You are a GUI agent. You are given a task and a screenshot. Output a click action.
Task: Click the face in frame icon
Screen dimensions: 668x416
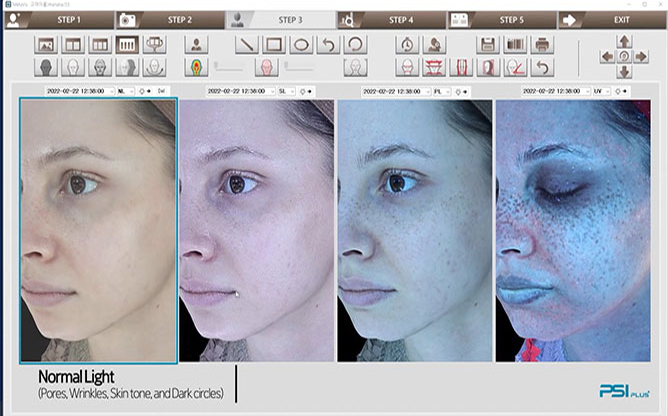pyautogui.click(x=355, y=67)
